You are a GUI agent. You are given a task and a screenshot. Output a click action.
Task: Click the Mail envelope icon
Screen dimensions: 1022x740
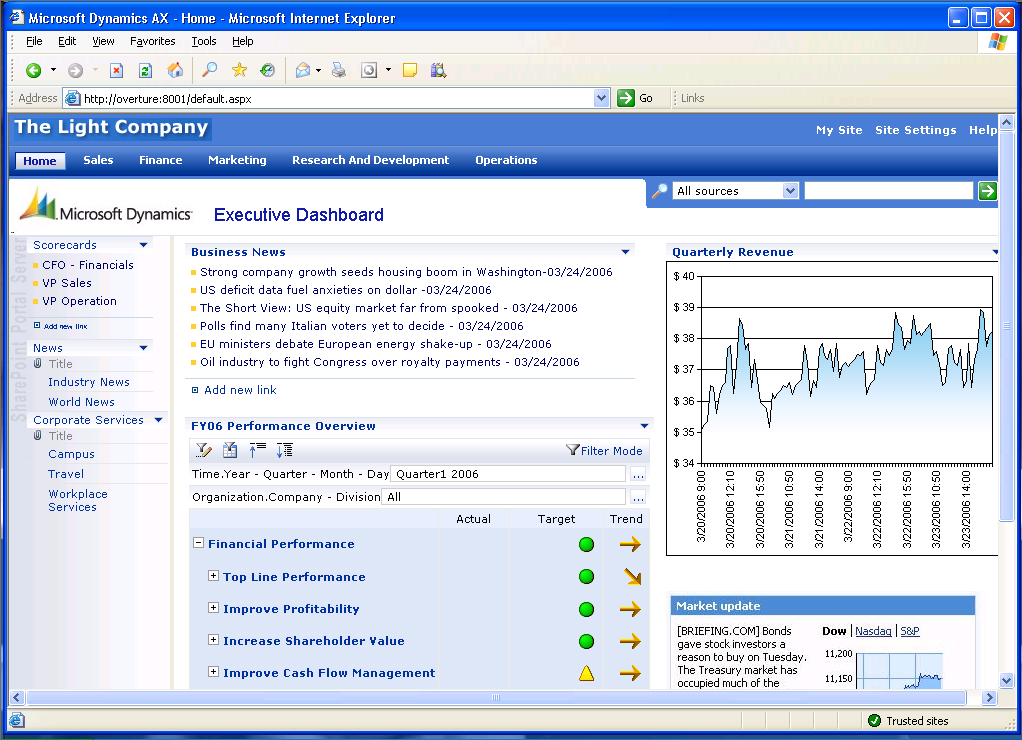click(302, 70)
